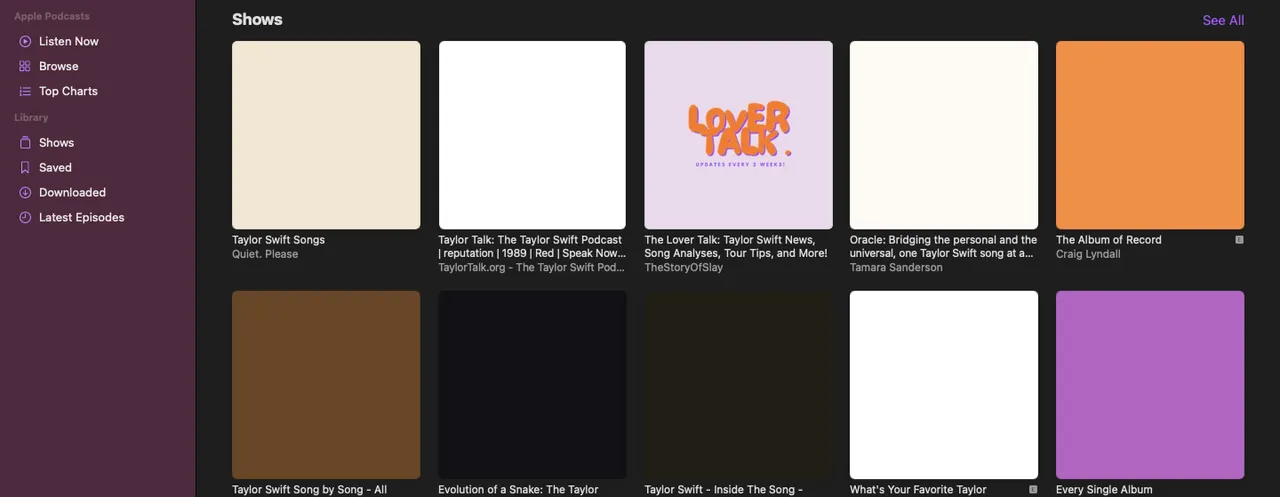This screenshot has height=497, width=1280.
Task: Click the Downloaded arrow icon
Action: [x=25, y=192]
